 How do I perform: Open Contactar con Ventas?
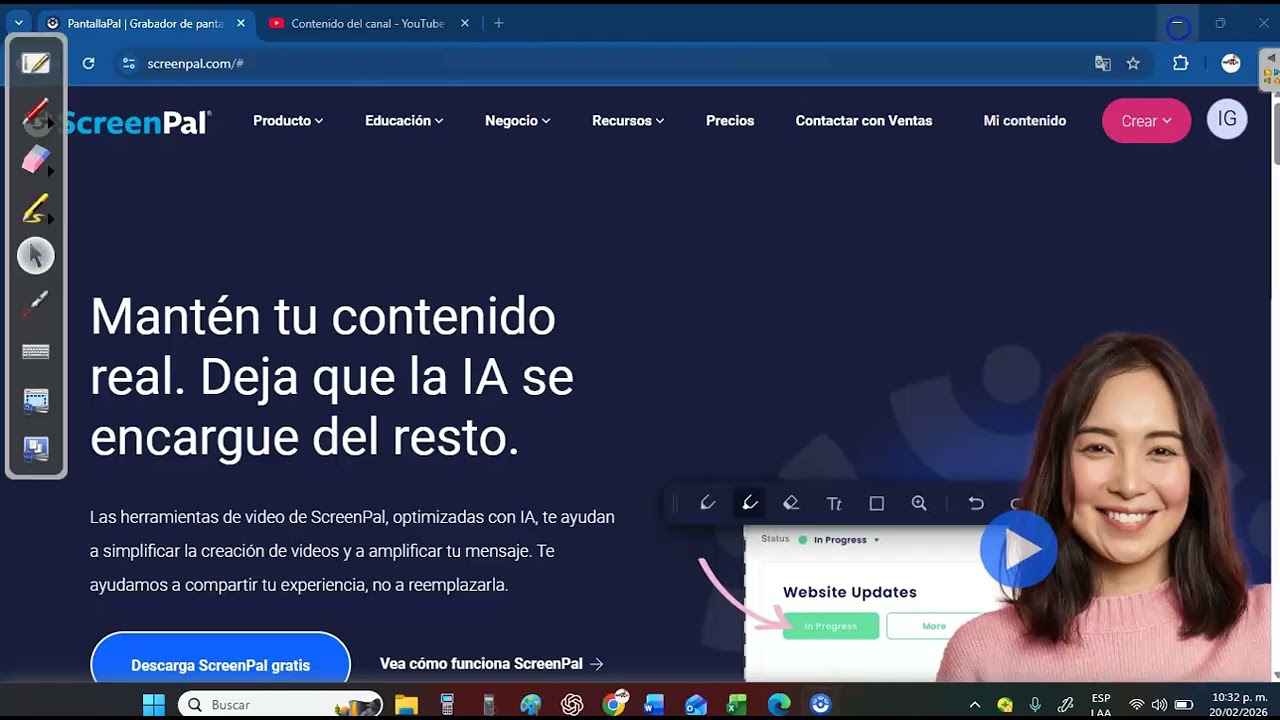coord(864,120)
